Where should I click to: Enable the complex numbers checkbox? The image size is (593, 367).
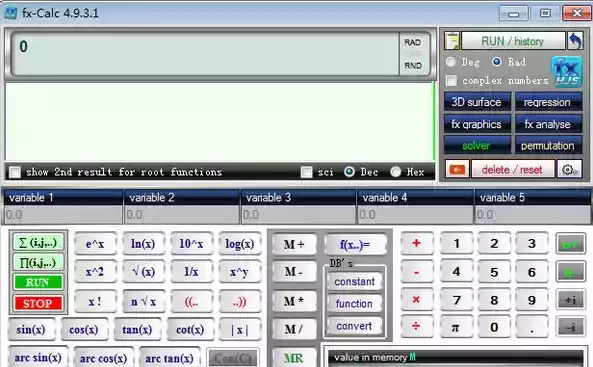coord(451,81)
